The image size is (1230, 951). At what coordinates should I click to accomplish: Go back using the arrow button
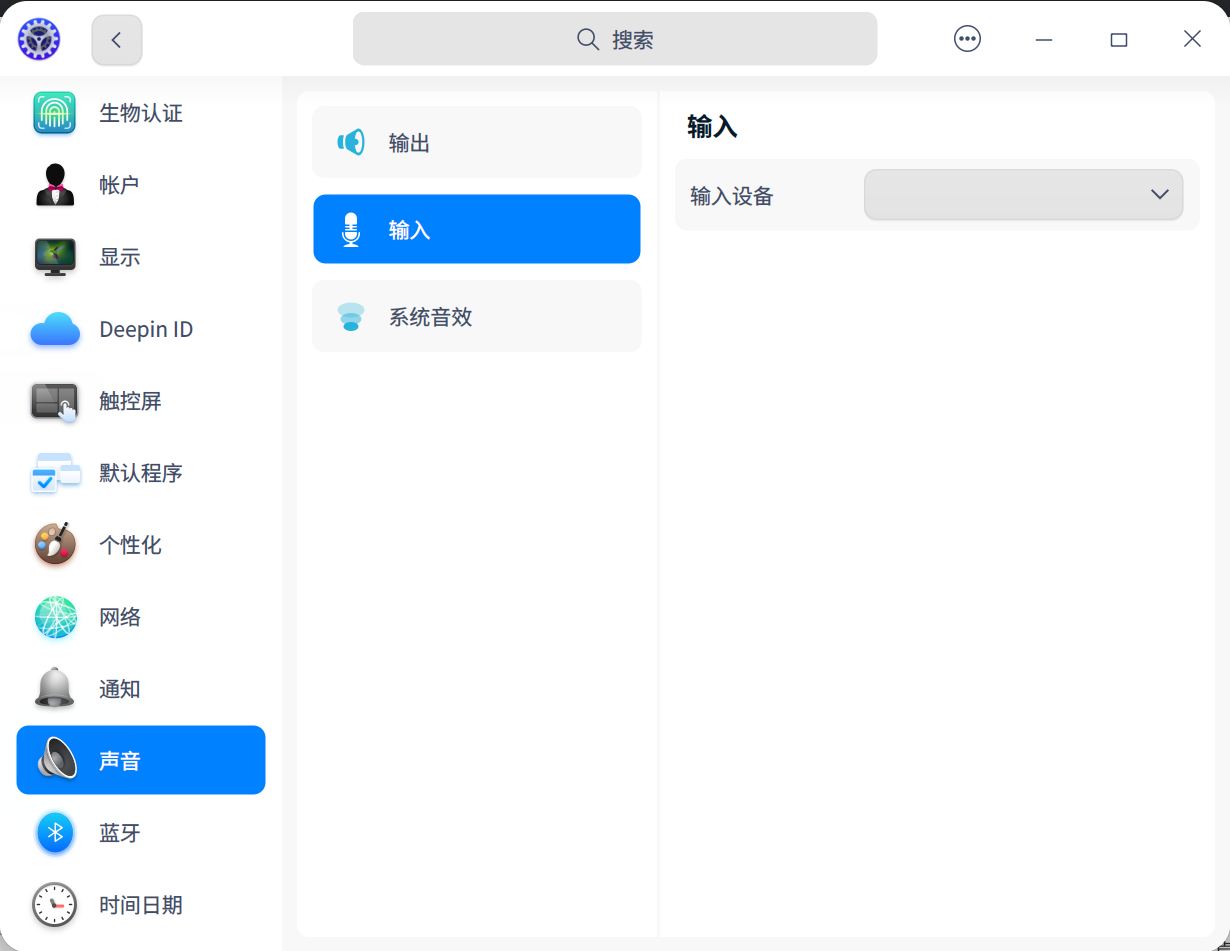pyautogui.click(x=116, y=39)
